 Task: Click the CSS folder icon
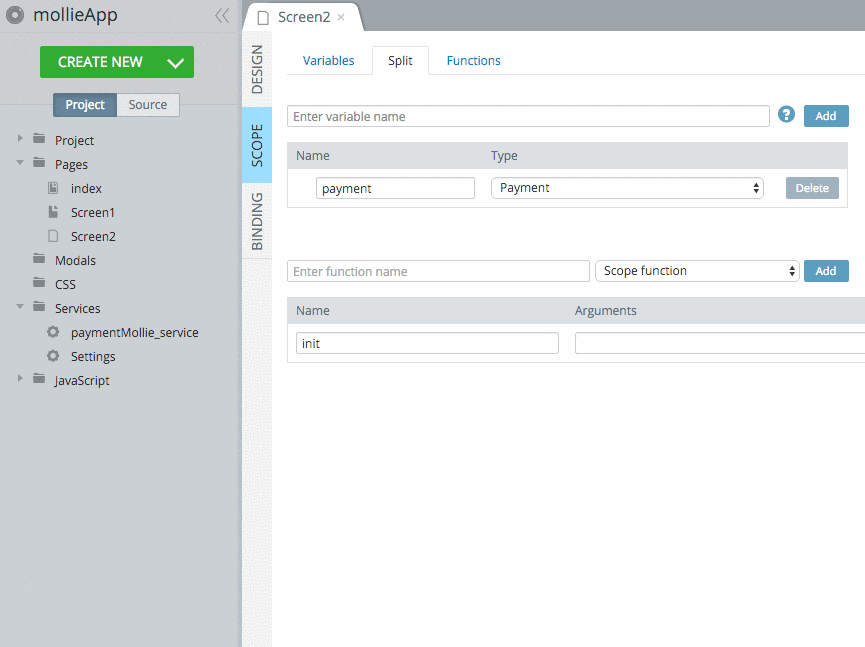39,284
